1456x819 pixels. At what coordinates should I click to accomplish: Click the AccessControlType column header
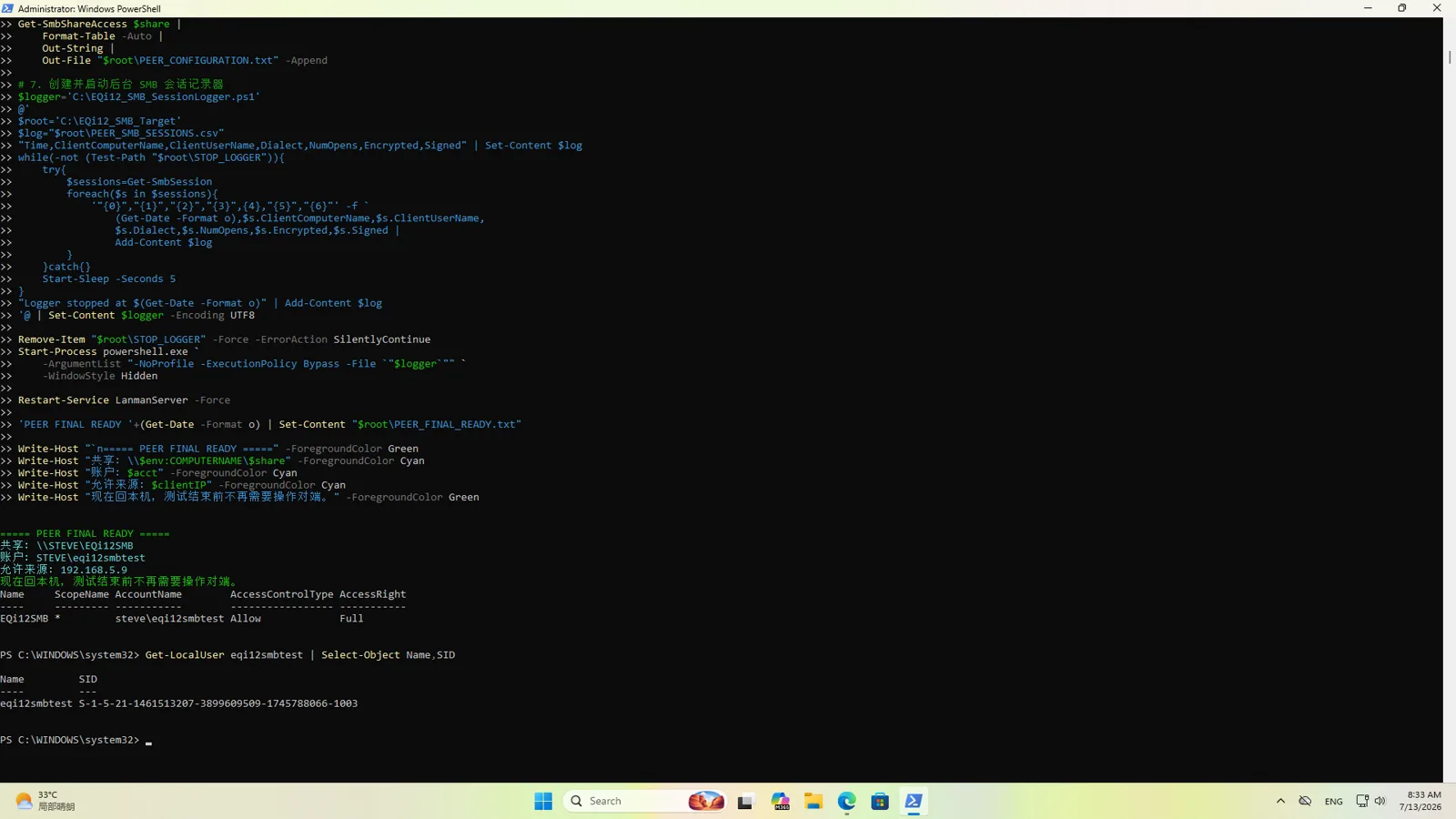[282, 594]
